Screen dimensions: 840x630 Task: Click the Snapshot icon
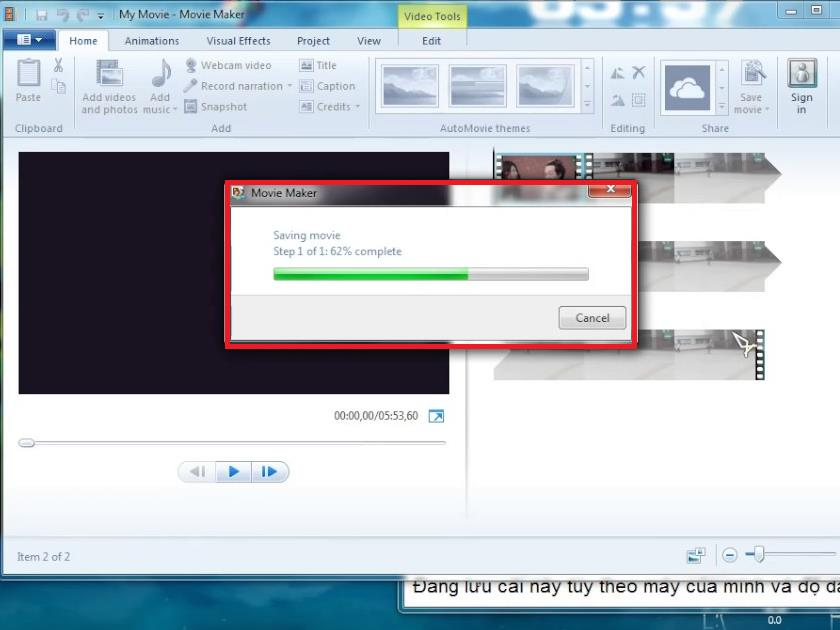click(191, 107)
